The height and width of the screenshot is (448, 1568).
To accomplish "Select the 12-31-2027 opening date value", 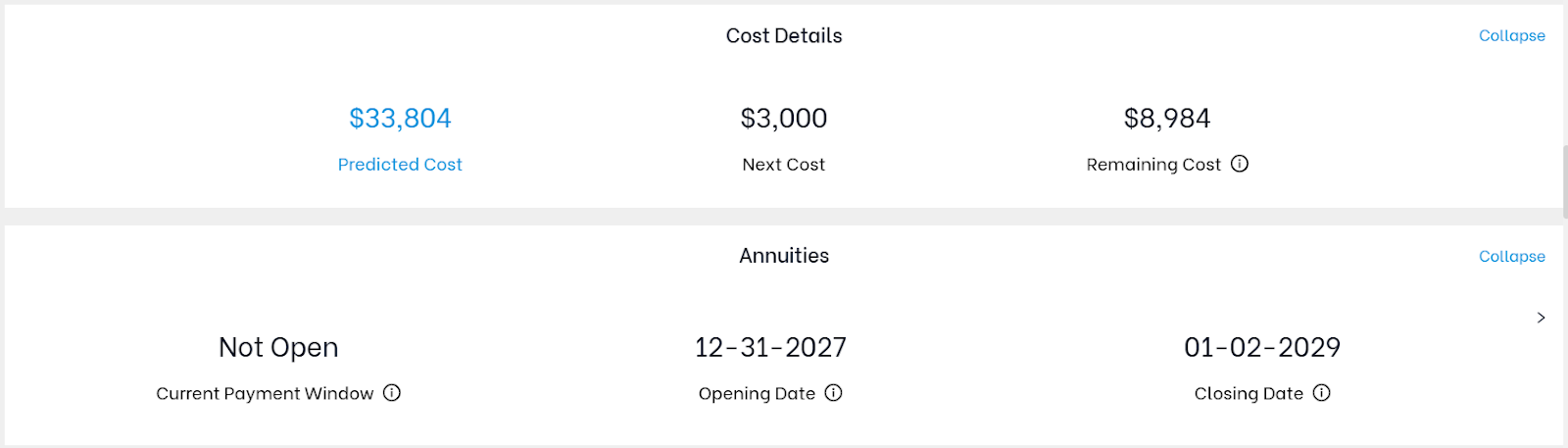I will (770, 347).
